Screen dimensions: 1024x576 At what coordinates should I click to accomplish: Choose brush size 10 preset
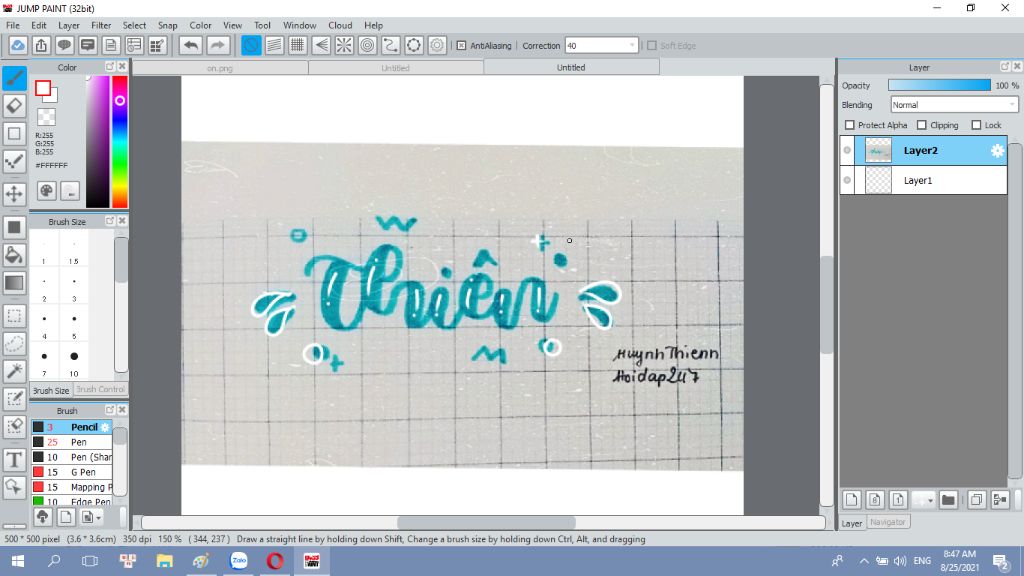[74, 361]
